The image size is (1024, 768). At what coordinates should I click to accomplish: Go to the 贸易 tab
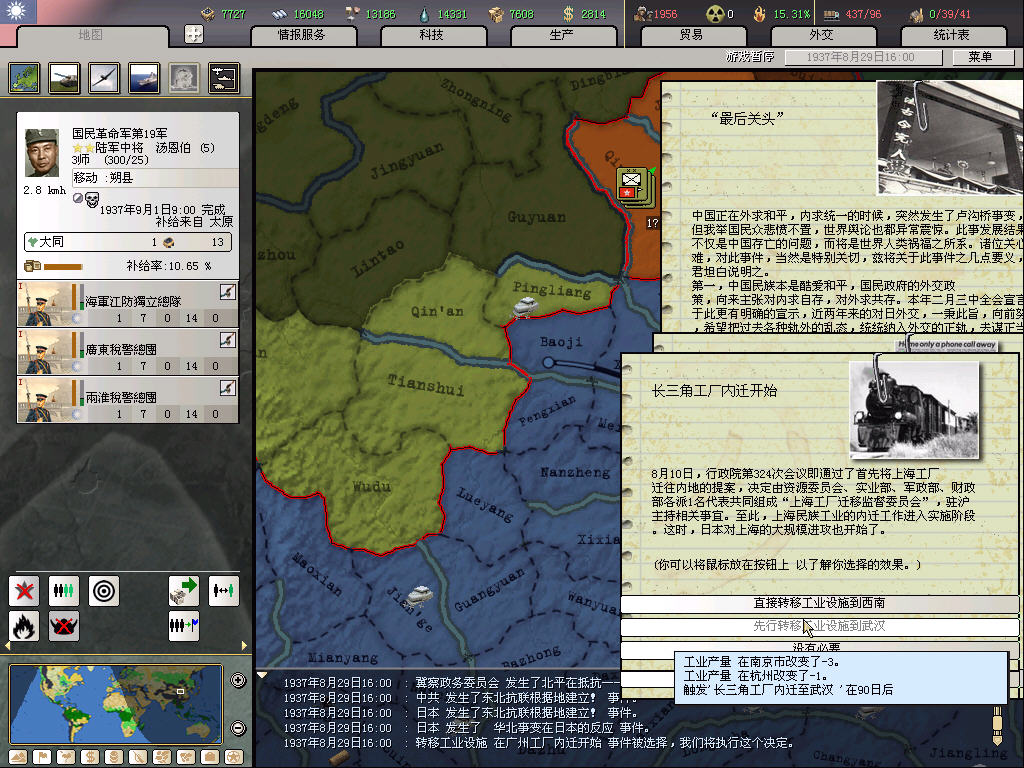[x=692, y=35]
